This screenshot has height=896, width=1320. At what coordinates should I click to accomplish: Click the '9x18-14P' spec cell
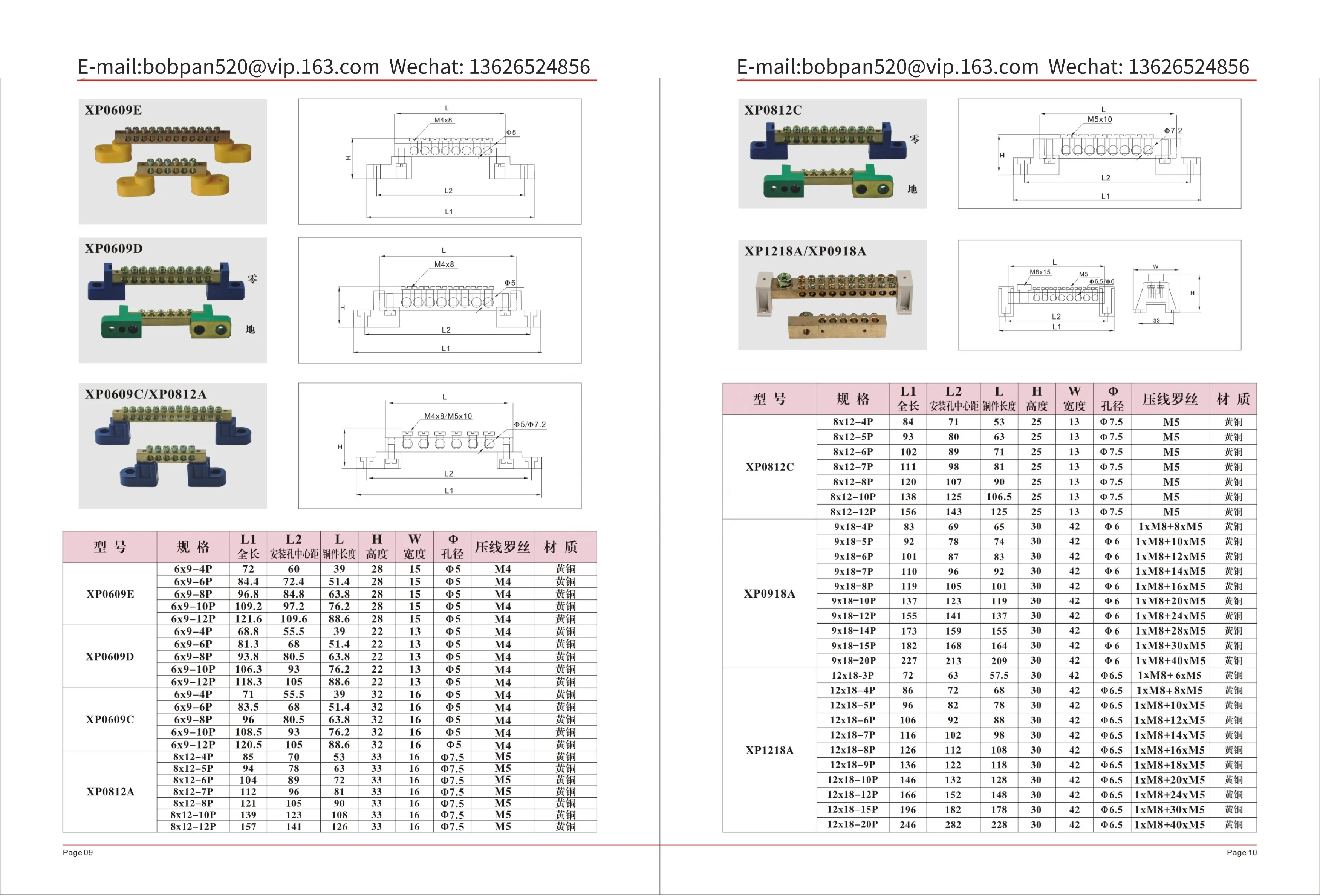852,631
